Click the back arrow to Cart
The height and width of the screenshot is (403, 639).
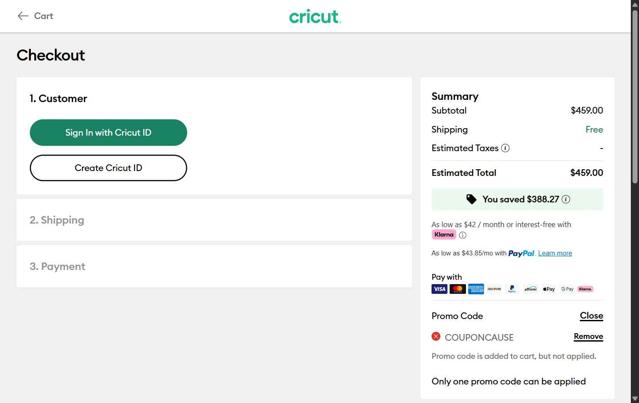click(23, 16)
